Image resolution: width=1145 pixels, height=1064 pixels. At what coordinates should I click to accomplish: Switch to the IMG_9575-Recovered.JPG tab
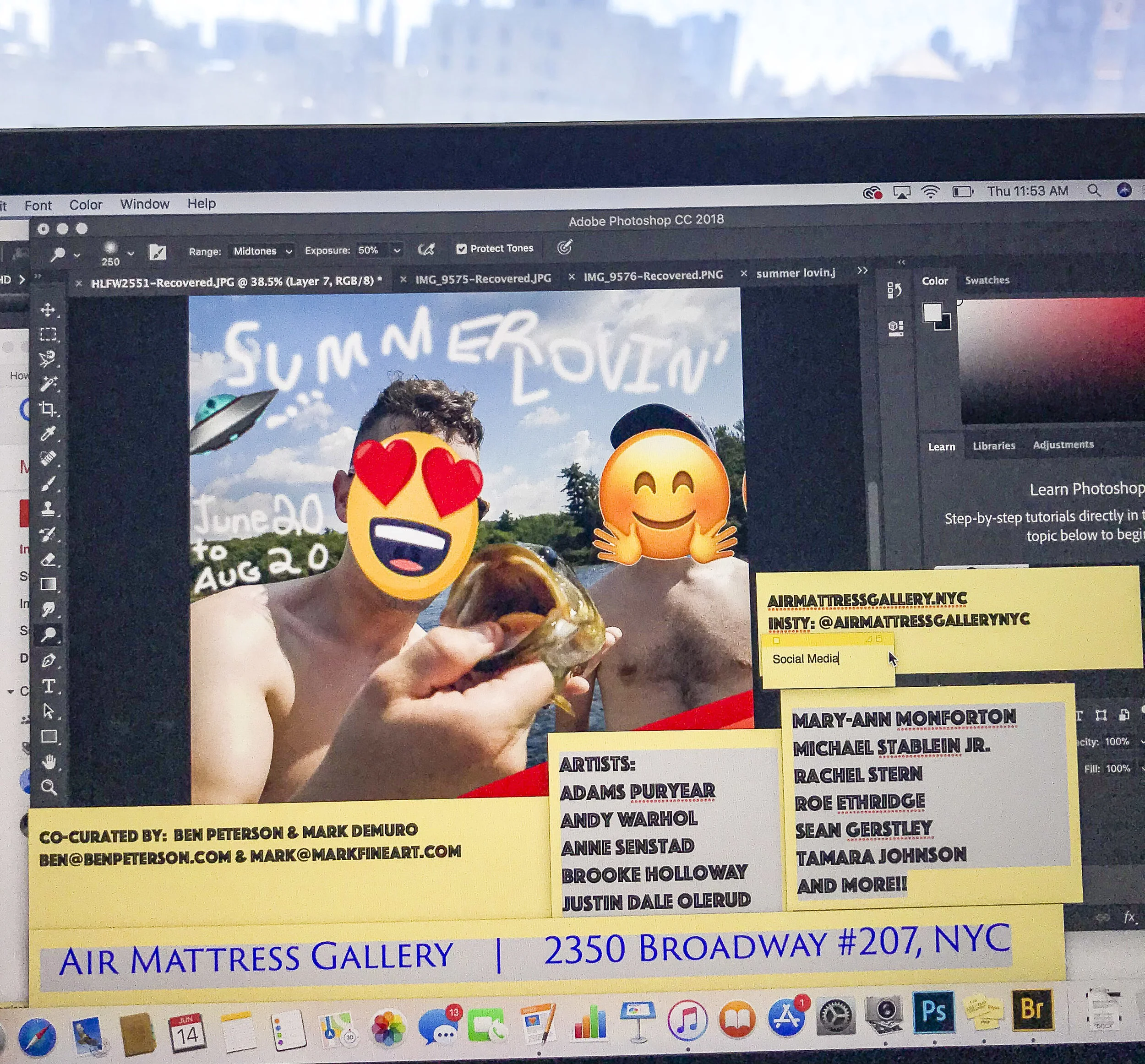click(483, 279)
